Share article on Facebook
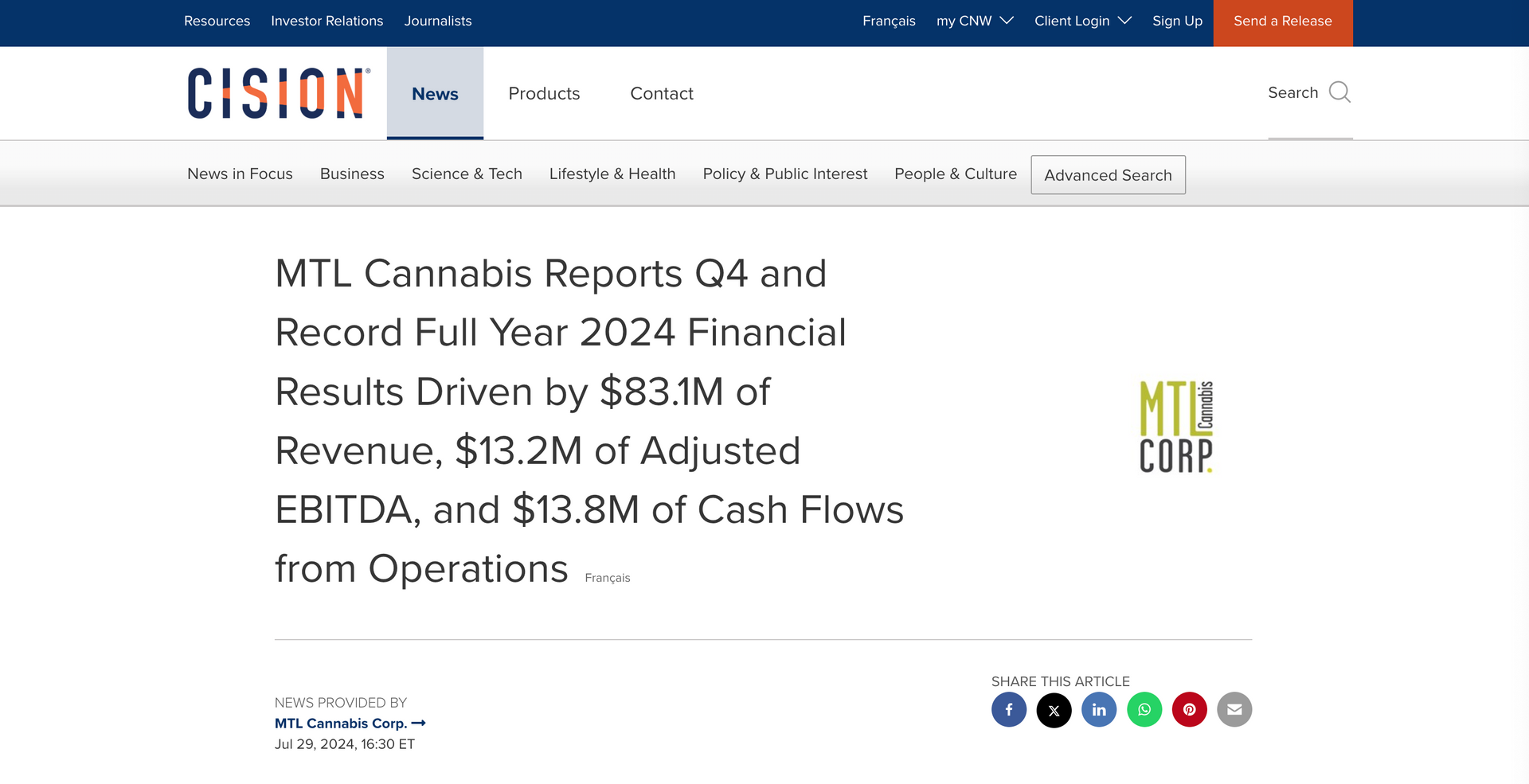The width and height of the screenshot is (1529, 784). [x=1008, y=709]
